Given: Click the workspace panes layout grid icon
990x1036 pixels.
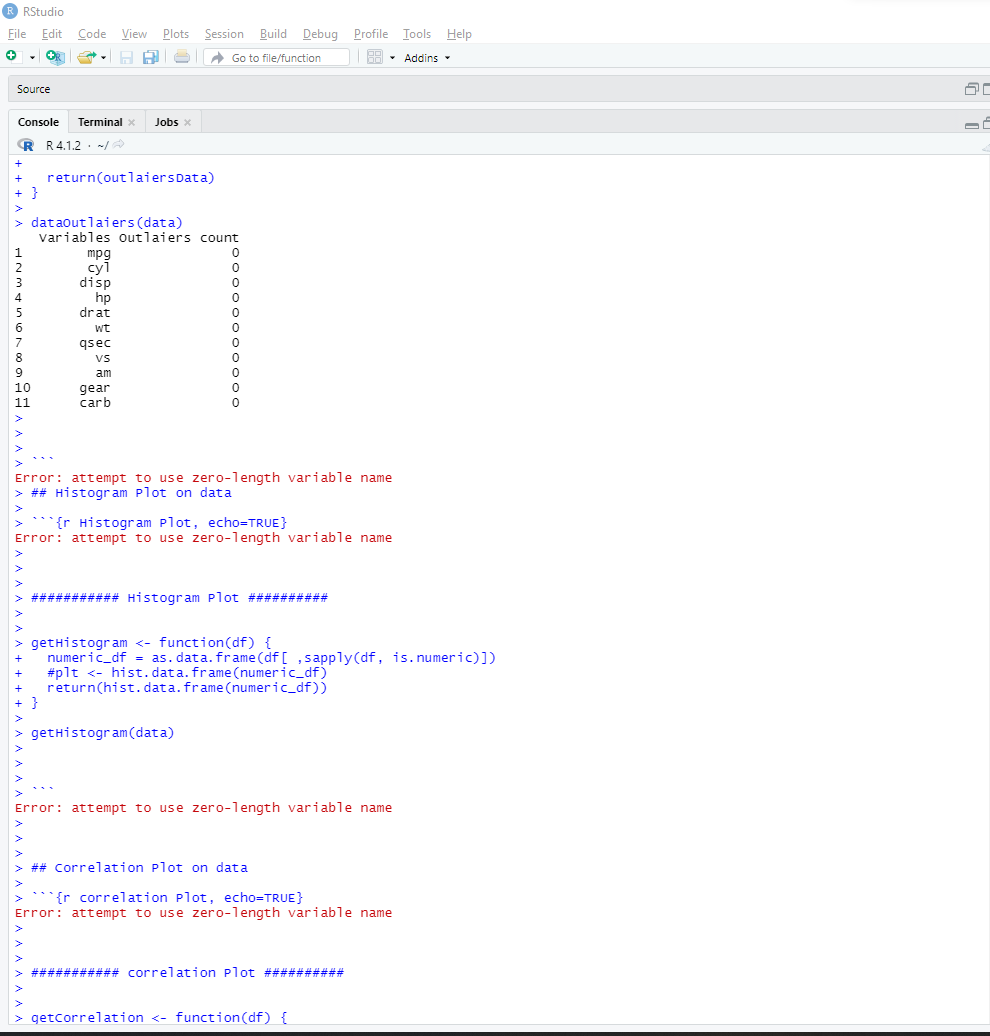Looking at the screenshot, I should coord(376,57).
